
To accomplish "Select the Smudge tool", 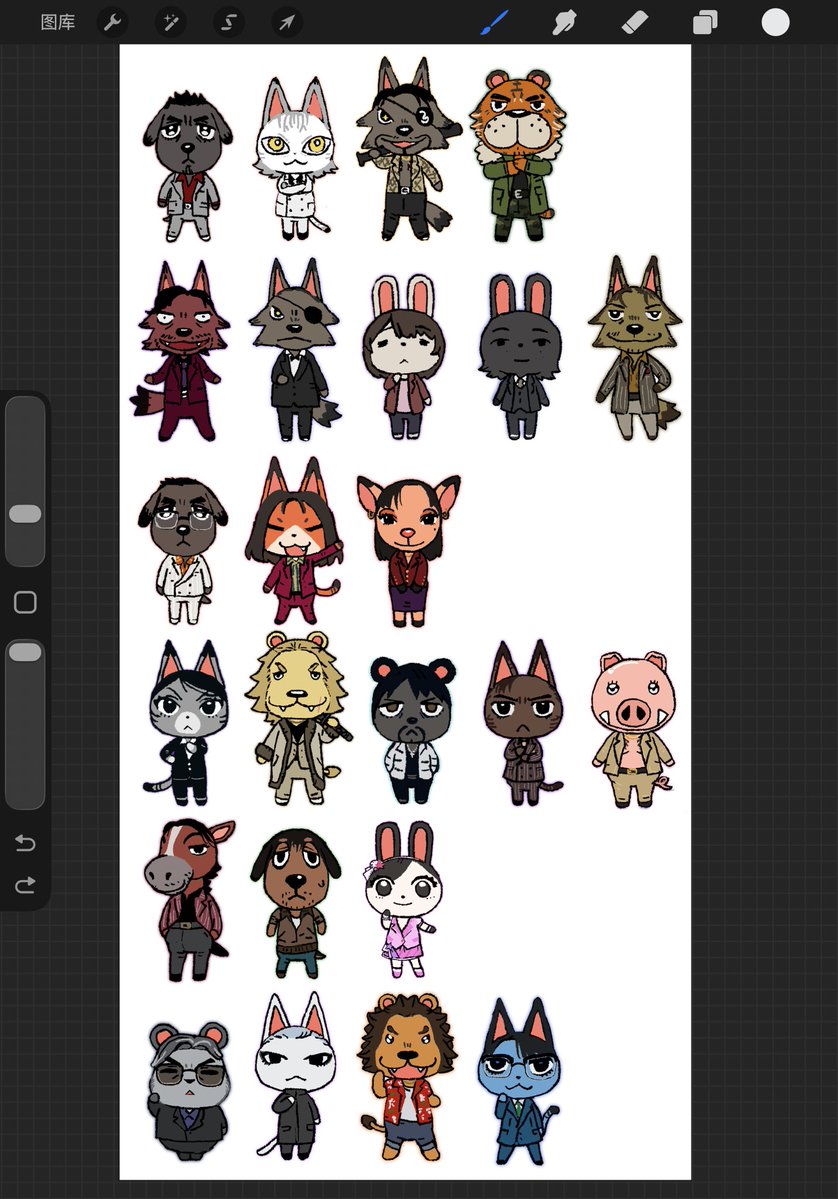I will (x=564, y=22).
